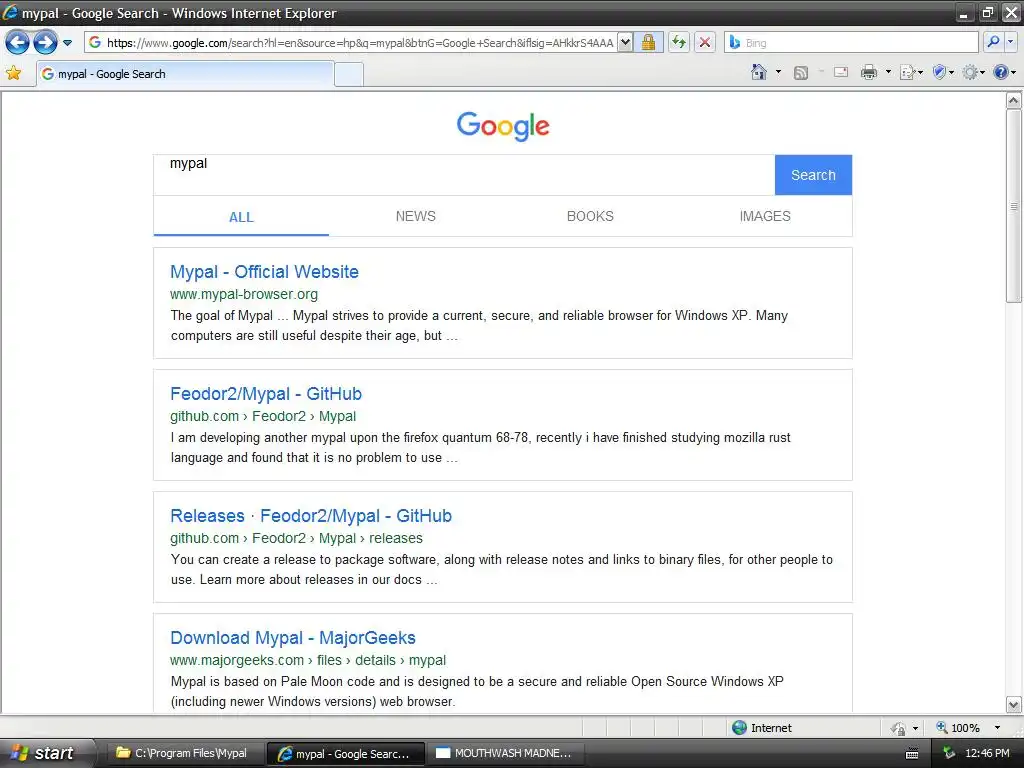
Task: Select the ALL results tab
Action: 241,217
